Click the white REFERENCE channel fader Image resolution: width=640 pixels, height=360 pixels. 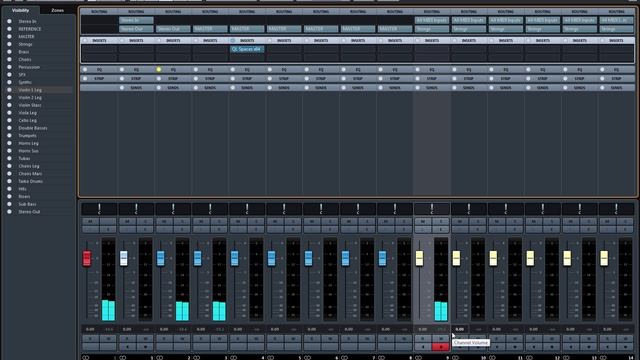(x=124, y=258)
